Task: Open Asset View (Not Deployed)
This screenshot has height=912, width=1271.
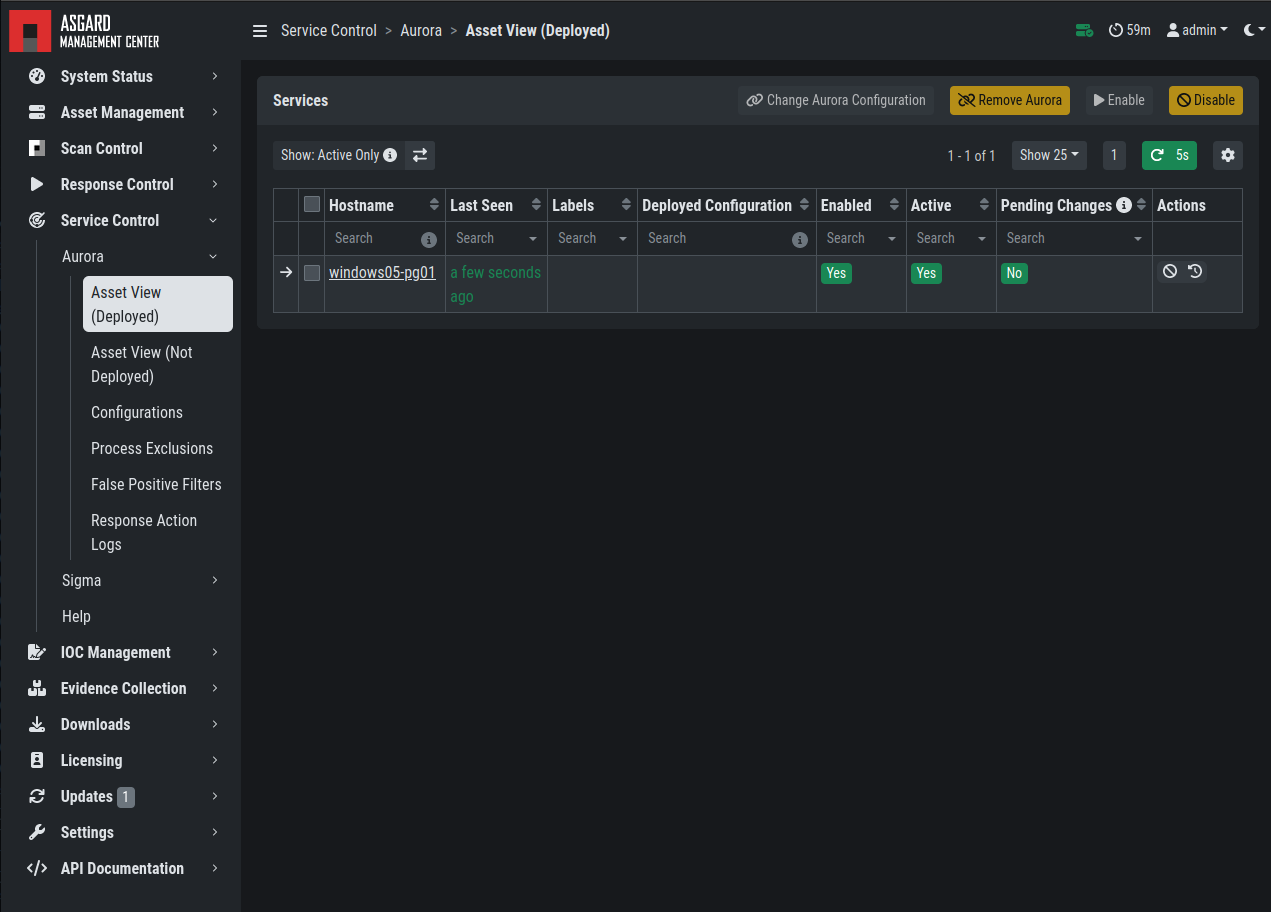Action: (158, 364)
